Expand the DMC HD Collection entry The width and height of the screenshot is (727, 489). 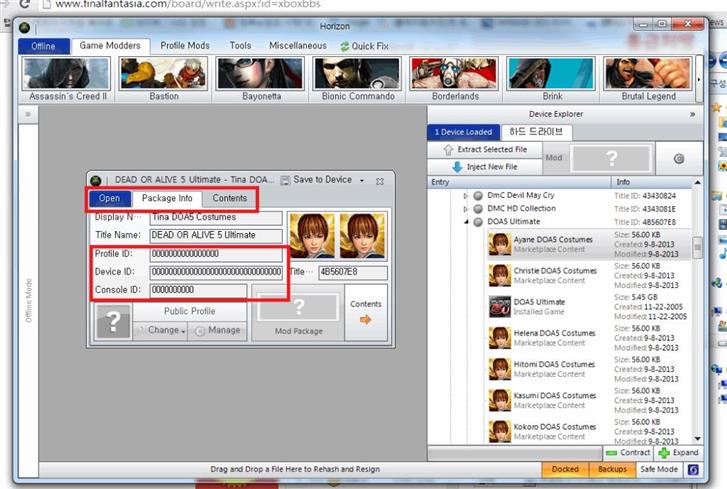(x=466, y=209)
